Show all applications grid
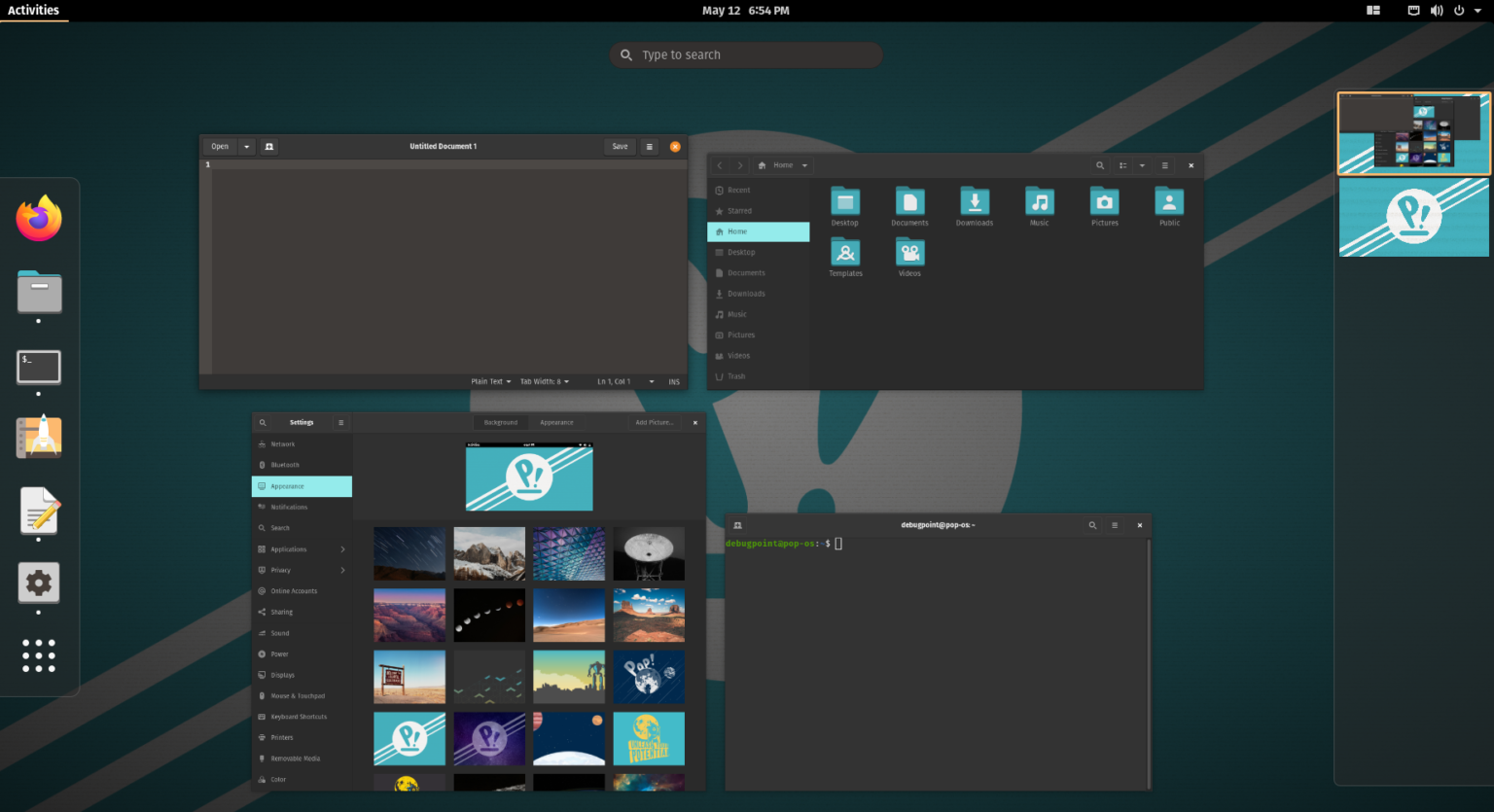Screen dimensions: 1494x812 [x=39, y=655]
